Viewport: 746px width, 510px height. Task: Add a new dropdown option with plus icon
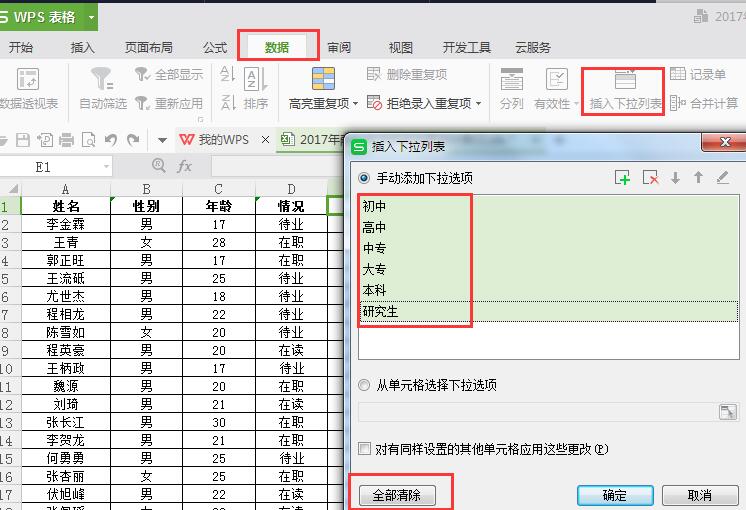[622, 177]
